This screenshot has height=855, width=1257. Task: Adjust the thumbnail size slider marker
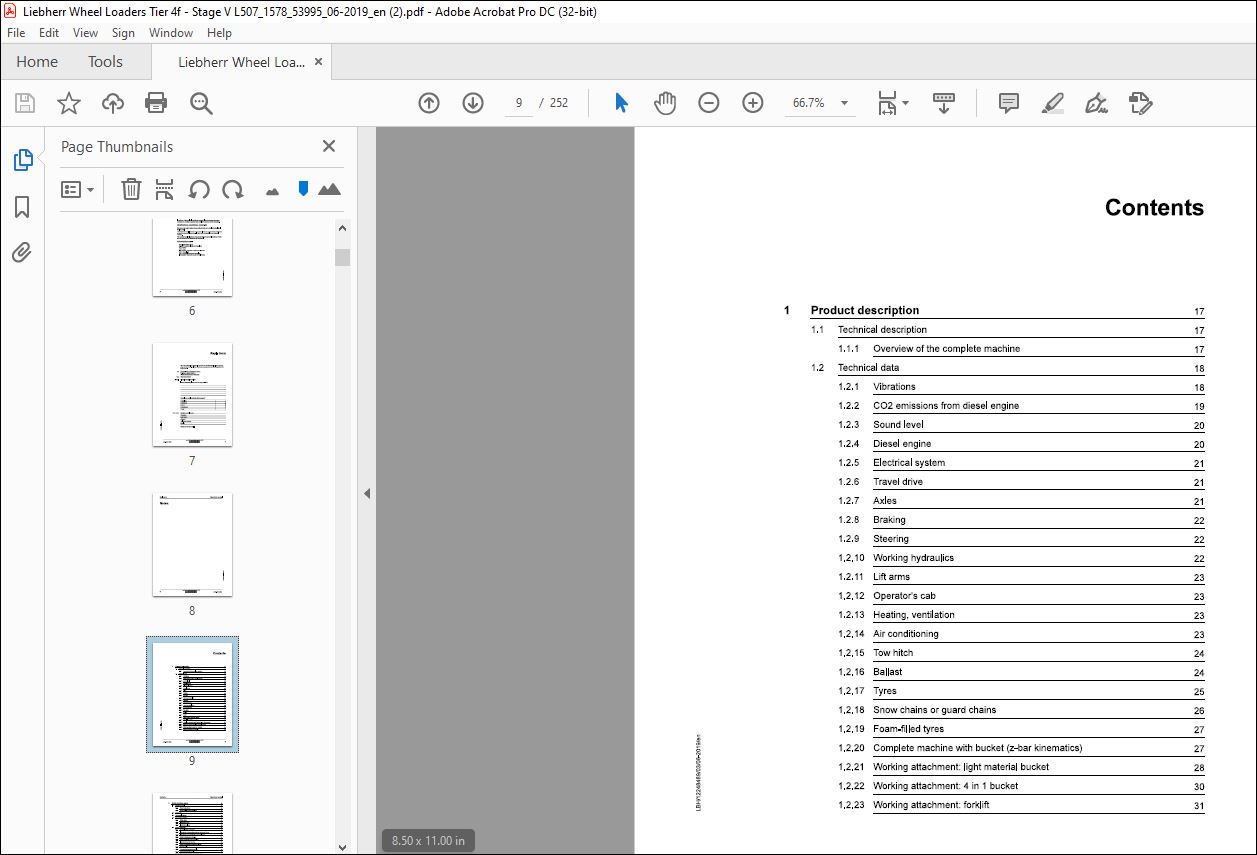(x=303, y=189)
